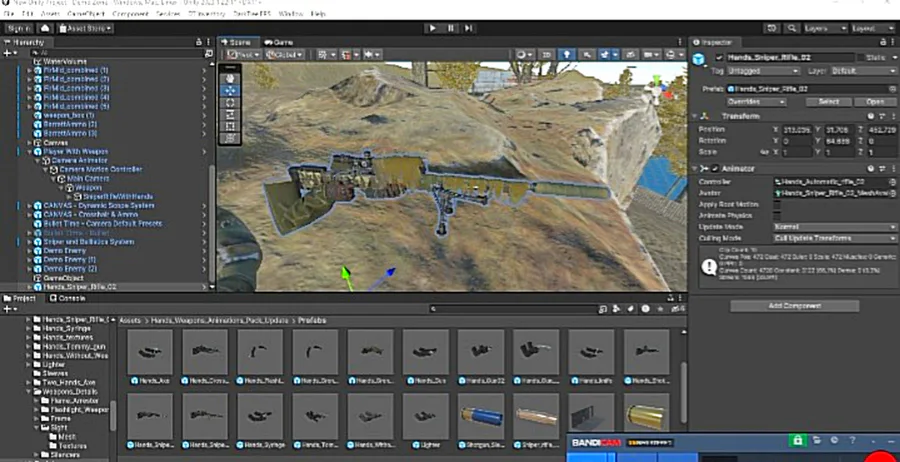The width and height of the screenshot is (900, 462).
Task: Open the Layers dropdown in top toolbar
Action: (x=825, y=28)
